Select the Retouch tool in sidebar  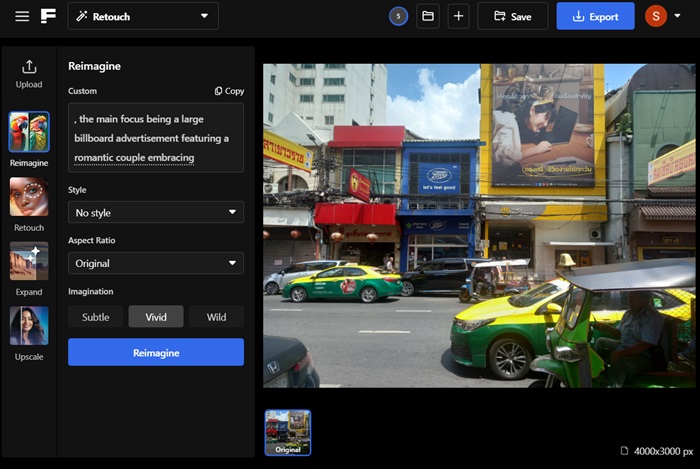point(29,205)
